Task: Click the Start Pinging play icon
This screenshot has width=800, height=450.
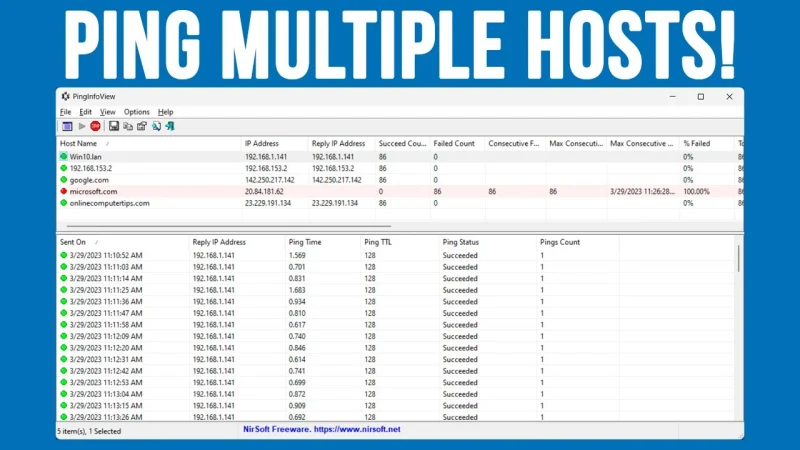Action: pyautogui.click(x=81, y=126)
